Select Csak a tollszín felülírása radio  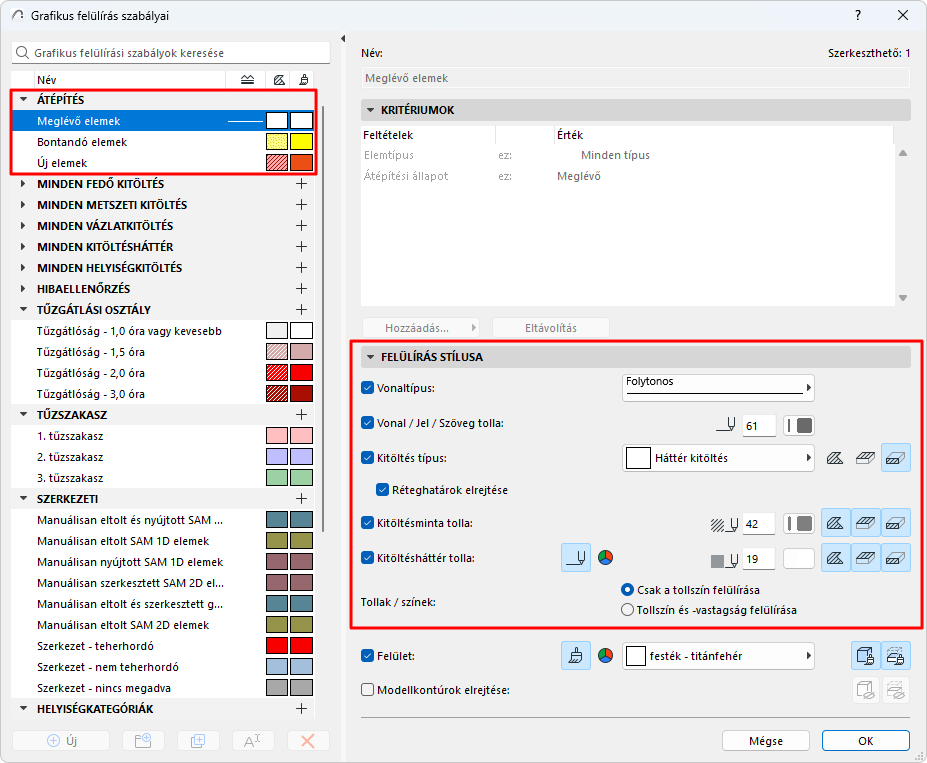coord(627,589)
